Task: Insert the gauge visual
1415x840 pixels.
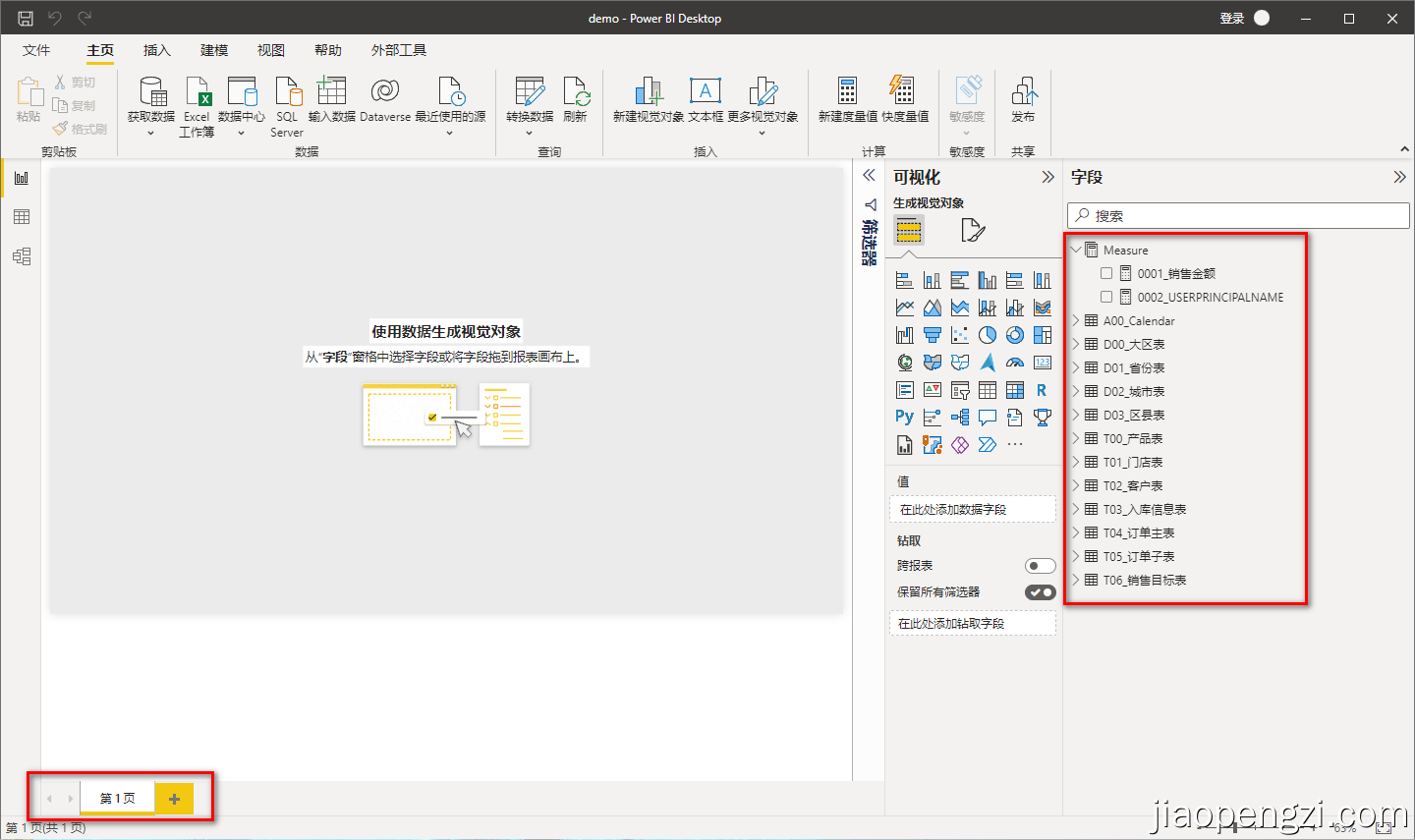Action: tap(1015, 363)
